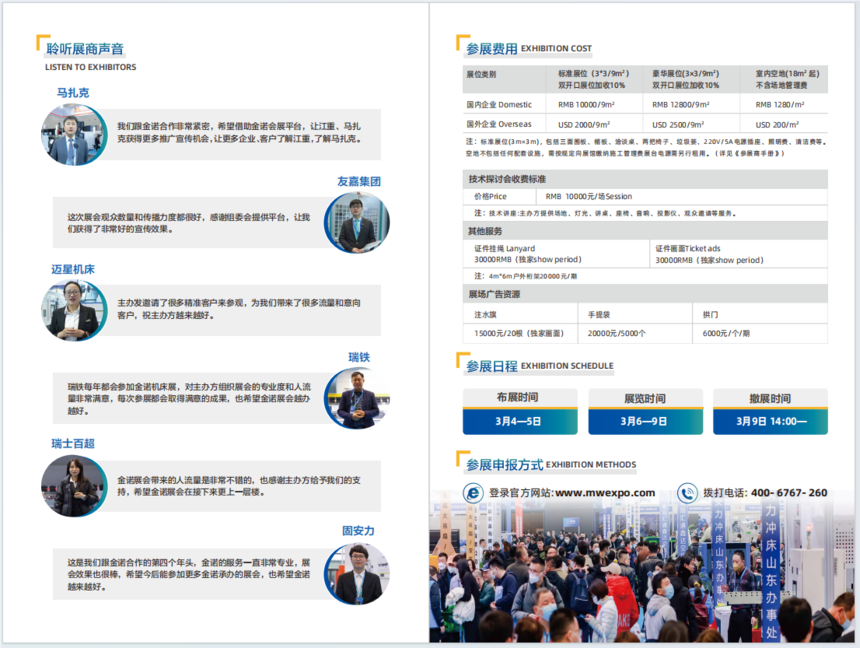Select the 瑞士百超 exhibitor portrait
860x648 pixels.
click(x=74, y=486)
